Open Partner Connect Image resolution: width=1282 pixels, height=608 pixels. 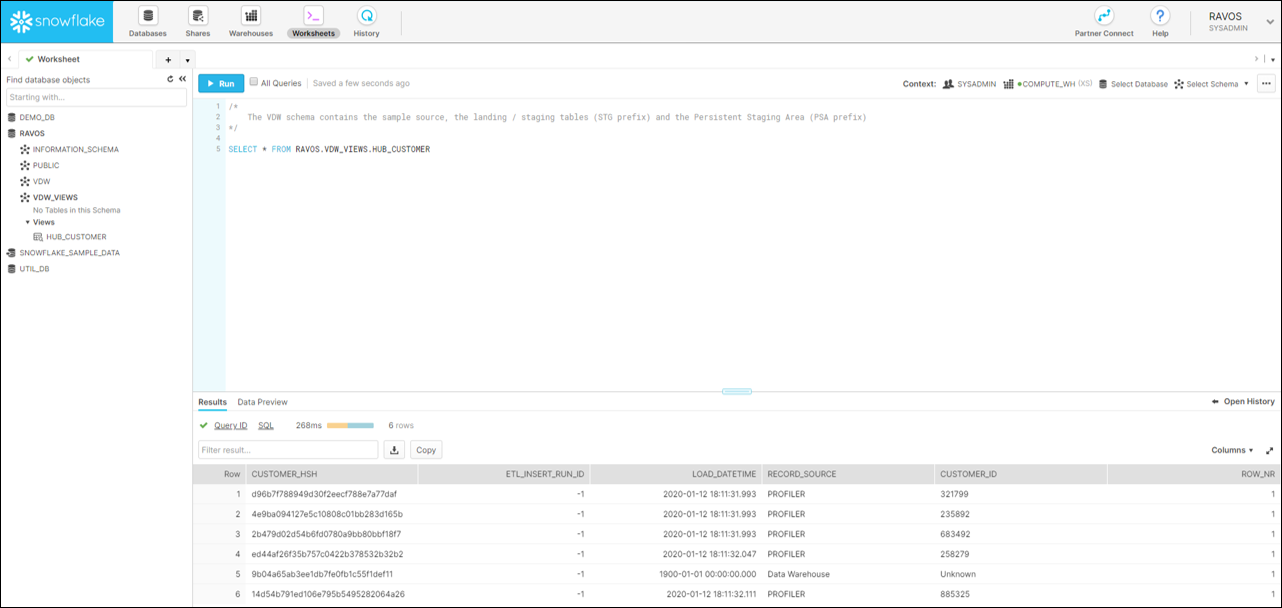pos(1103,21)
